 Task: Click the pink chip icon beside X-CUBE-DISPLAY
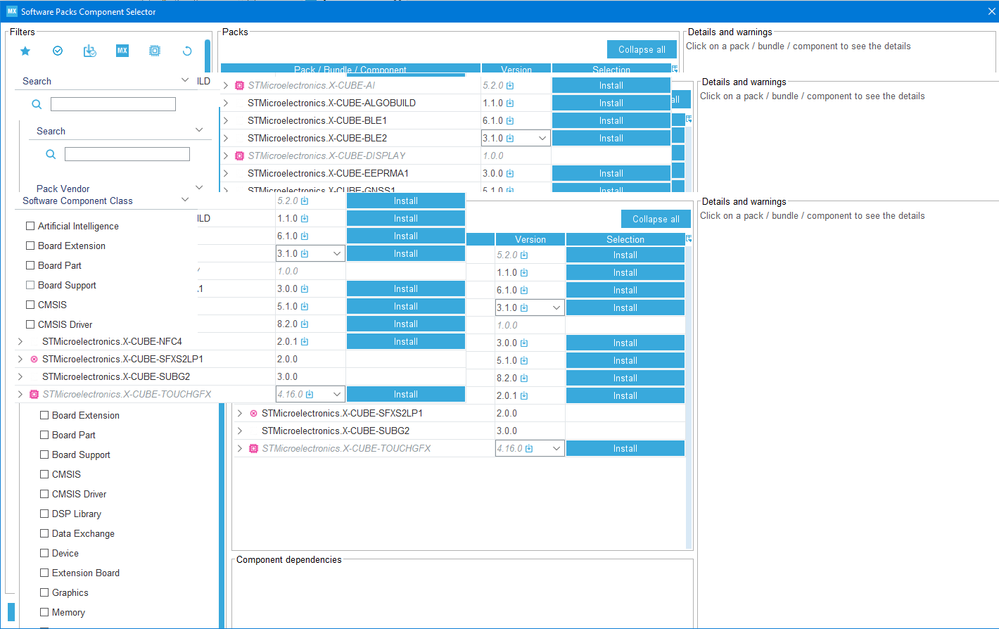pos(240,155)
